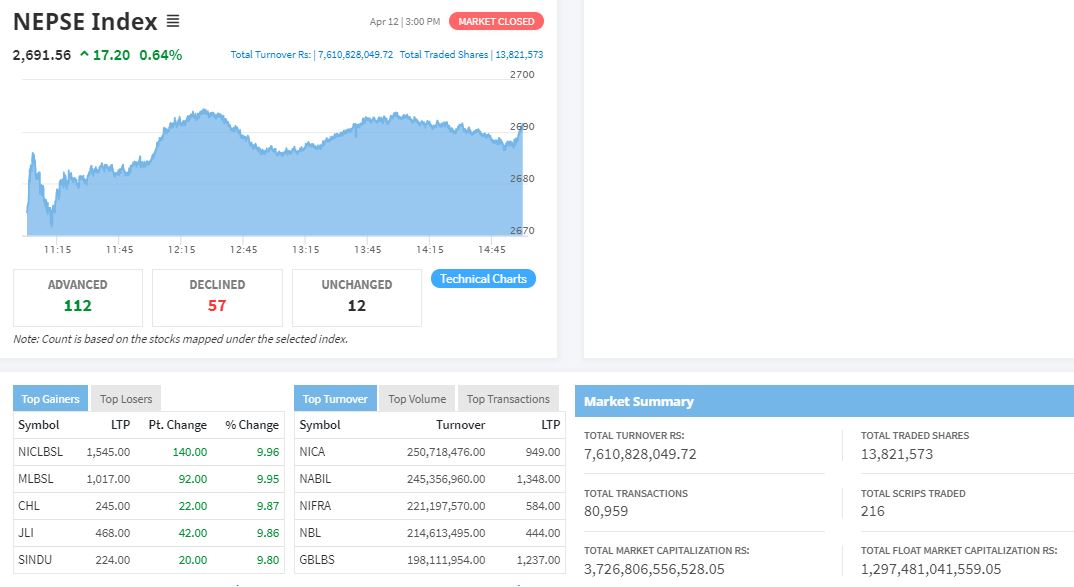Click GBLBS's turnover 198,111,954.00 cell
This screenshot has width=1074, height=587.
click(x=446, y=560)
